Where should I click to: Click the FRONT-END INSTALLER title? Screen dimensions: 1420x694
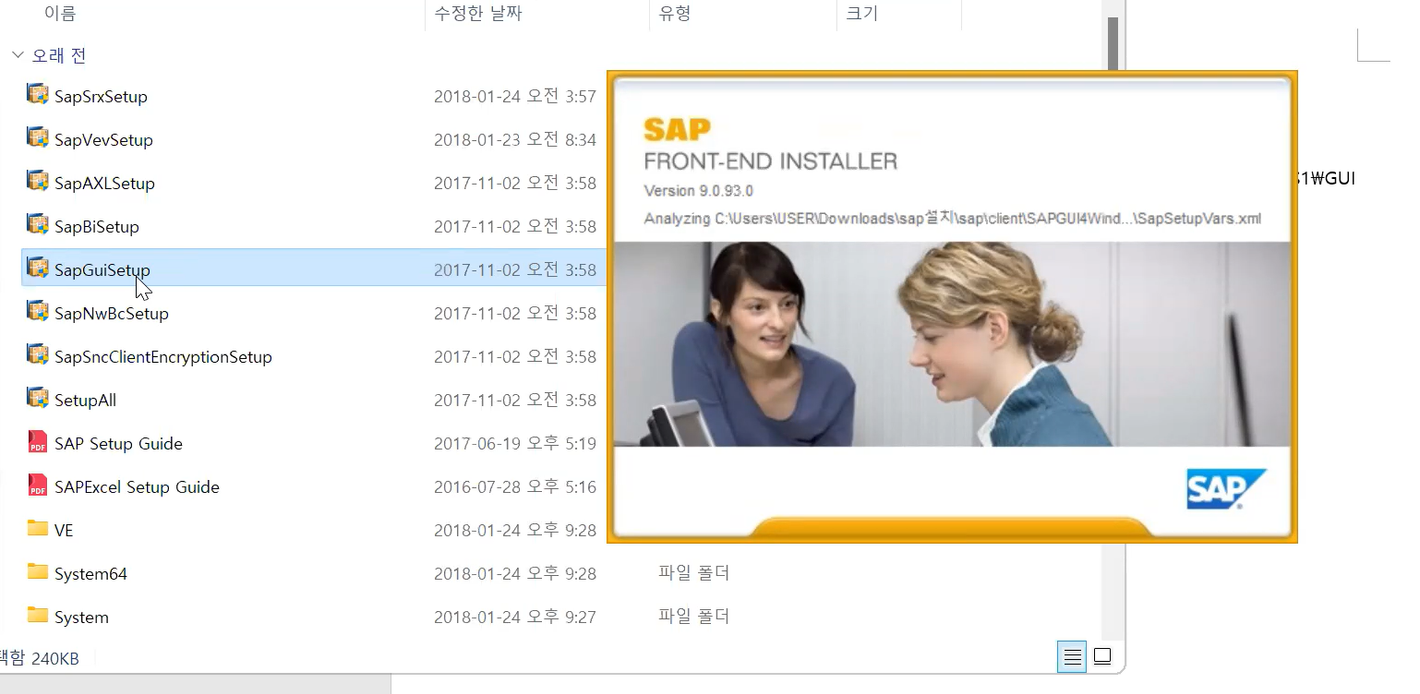click(x=770, y=161)
